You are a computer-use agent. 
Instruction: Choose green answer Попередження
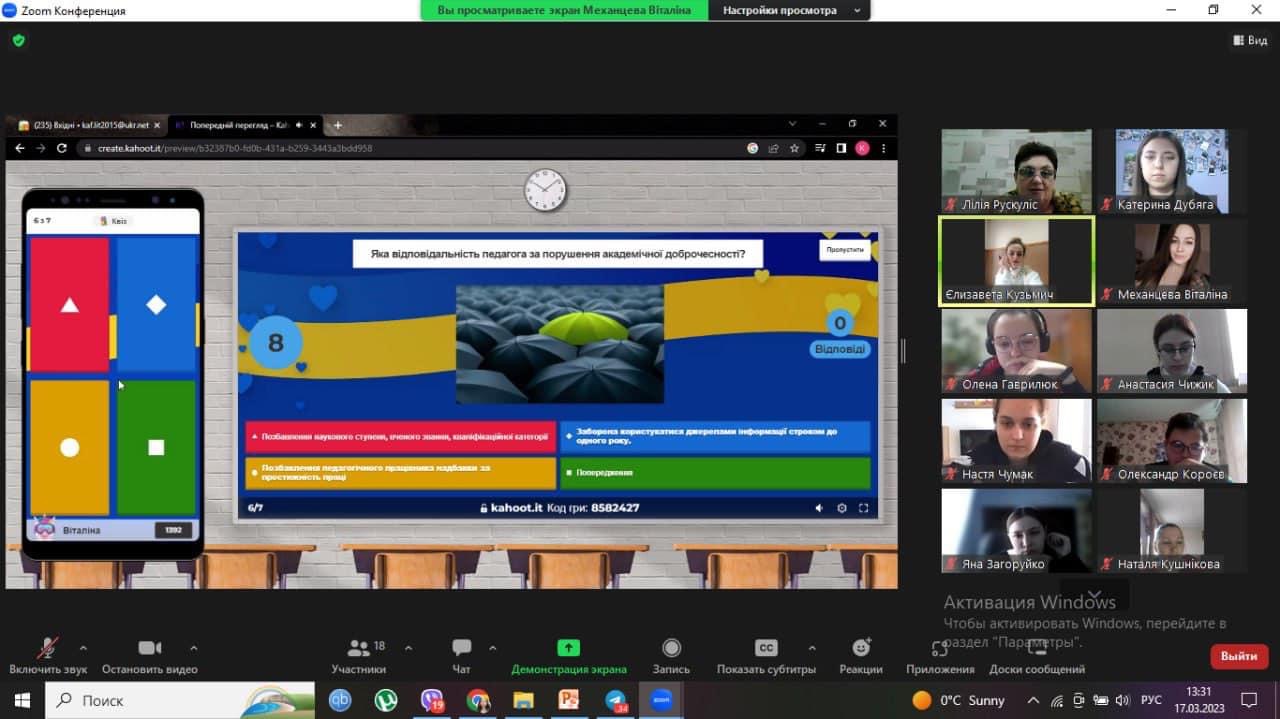point(715,473)
